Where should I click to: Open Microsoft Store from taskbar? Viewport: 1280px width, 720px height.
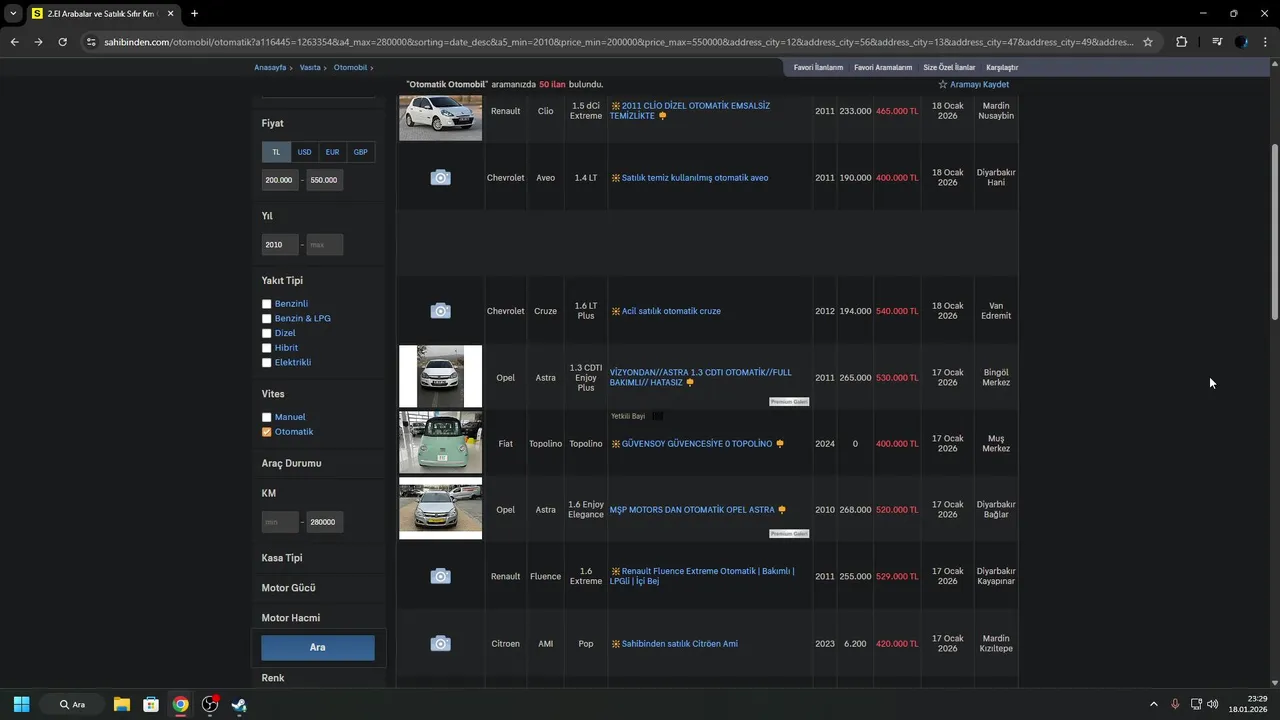coord(151,704)
